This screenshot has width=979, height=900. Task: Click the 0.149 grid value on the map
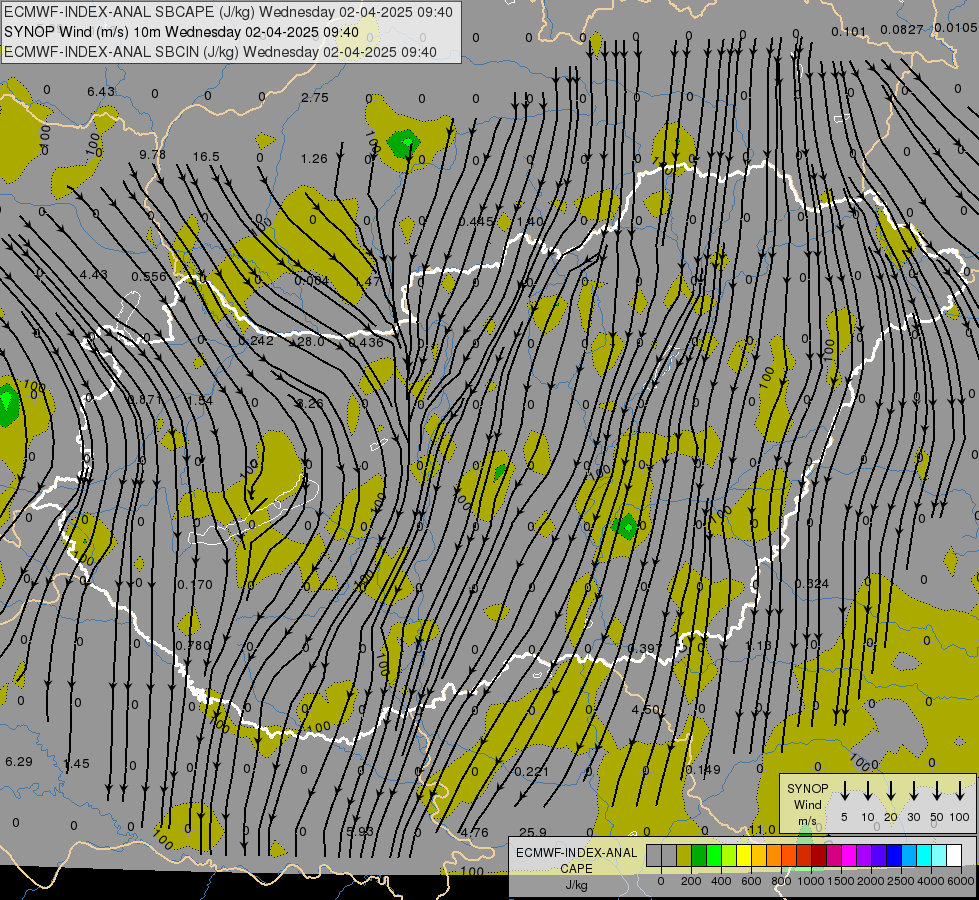click(x=703, y=770)
